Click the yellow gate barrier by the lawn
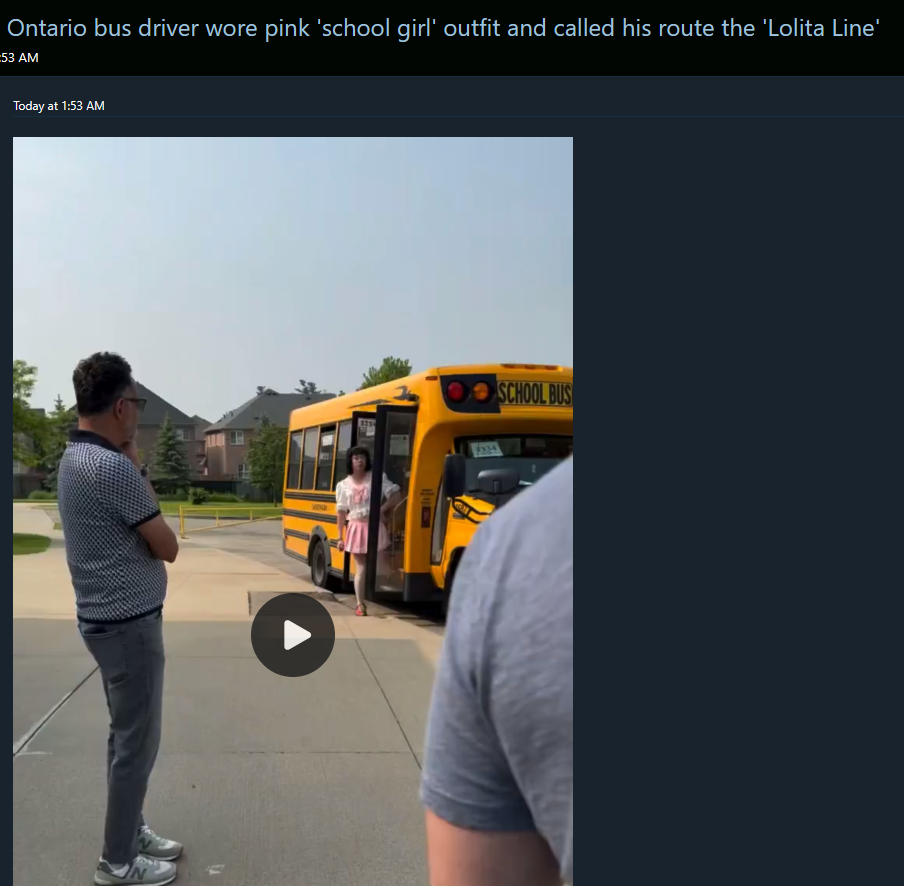This screenshot has width=904, height=886. coord(228,517)
